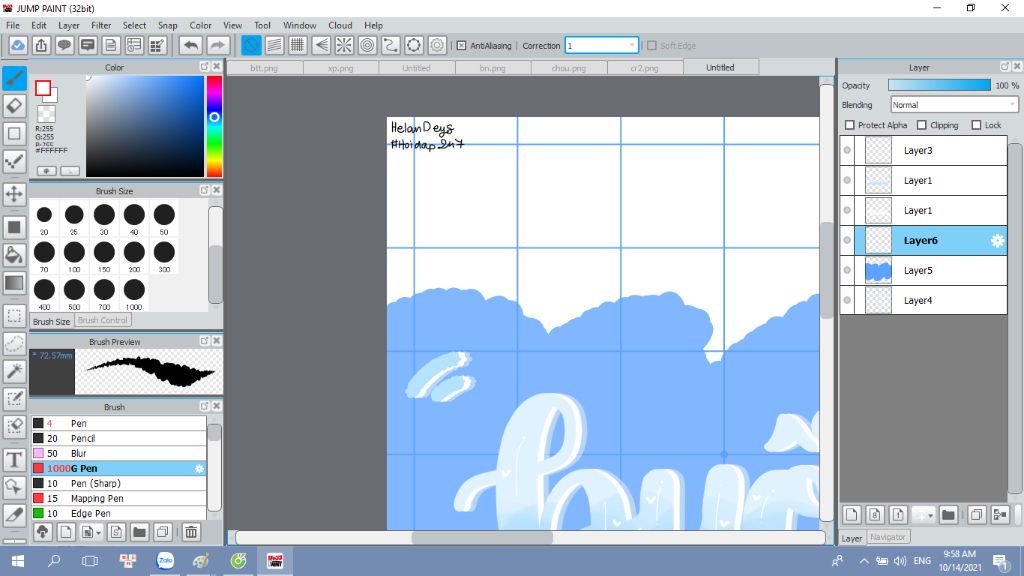Select the Select Eraser tool
1024x576 pixels.
14,426
